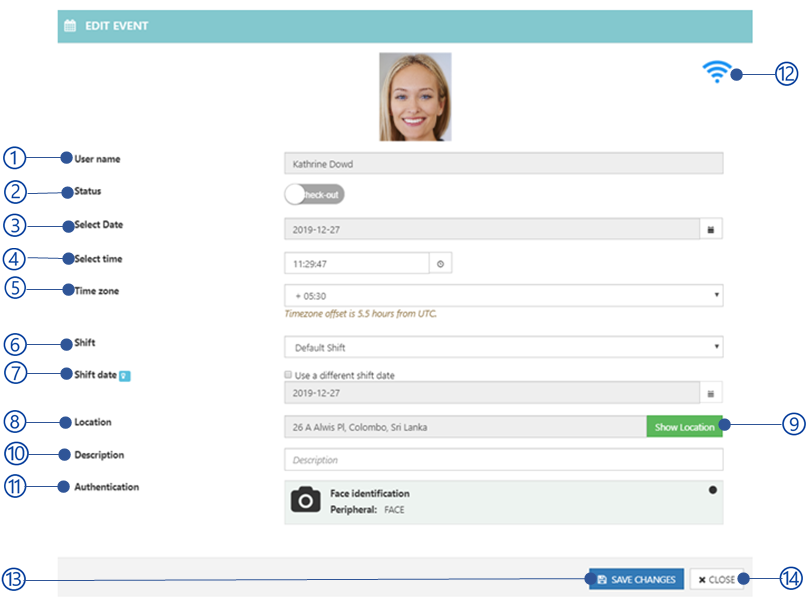Click into the Description input field
807x599 pixels.
(x=503, y=460)
